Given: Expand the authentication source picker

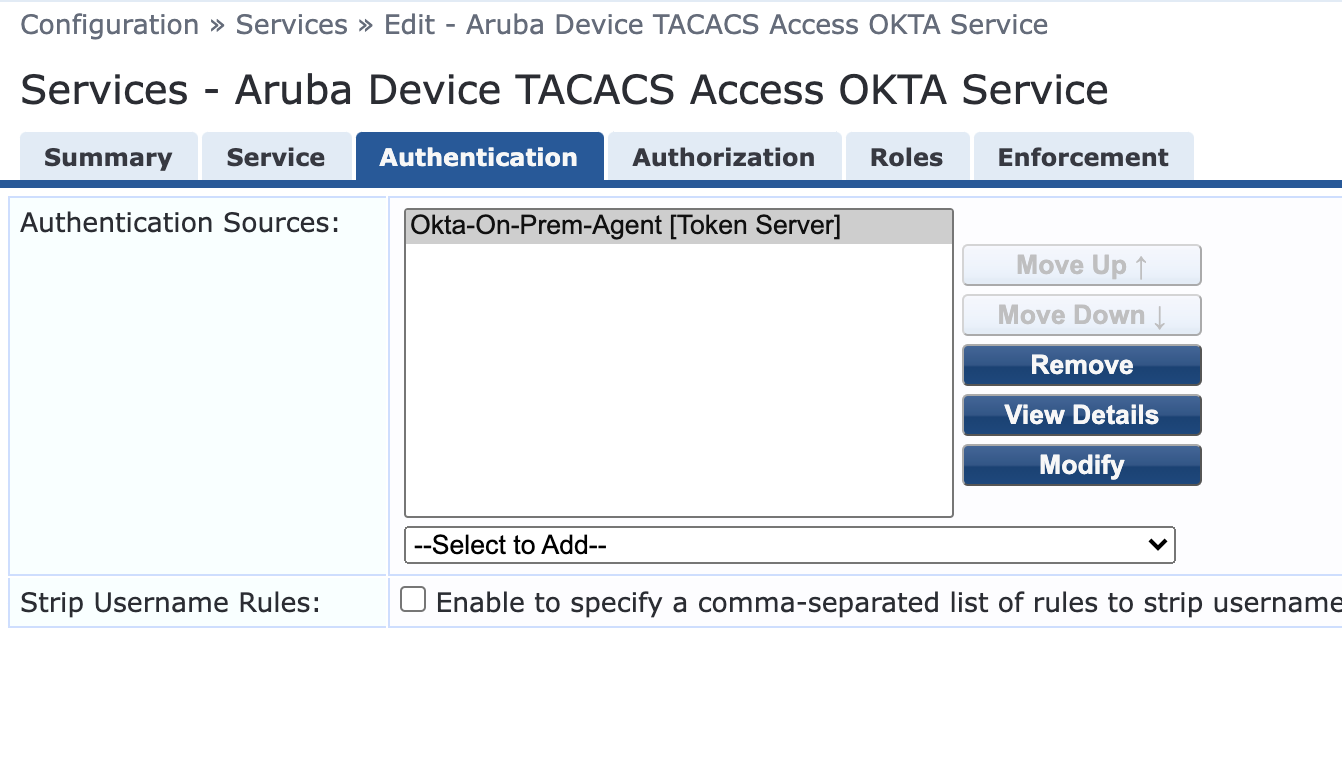Looking at the screenshot, I should coord(790,545).
